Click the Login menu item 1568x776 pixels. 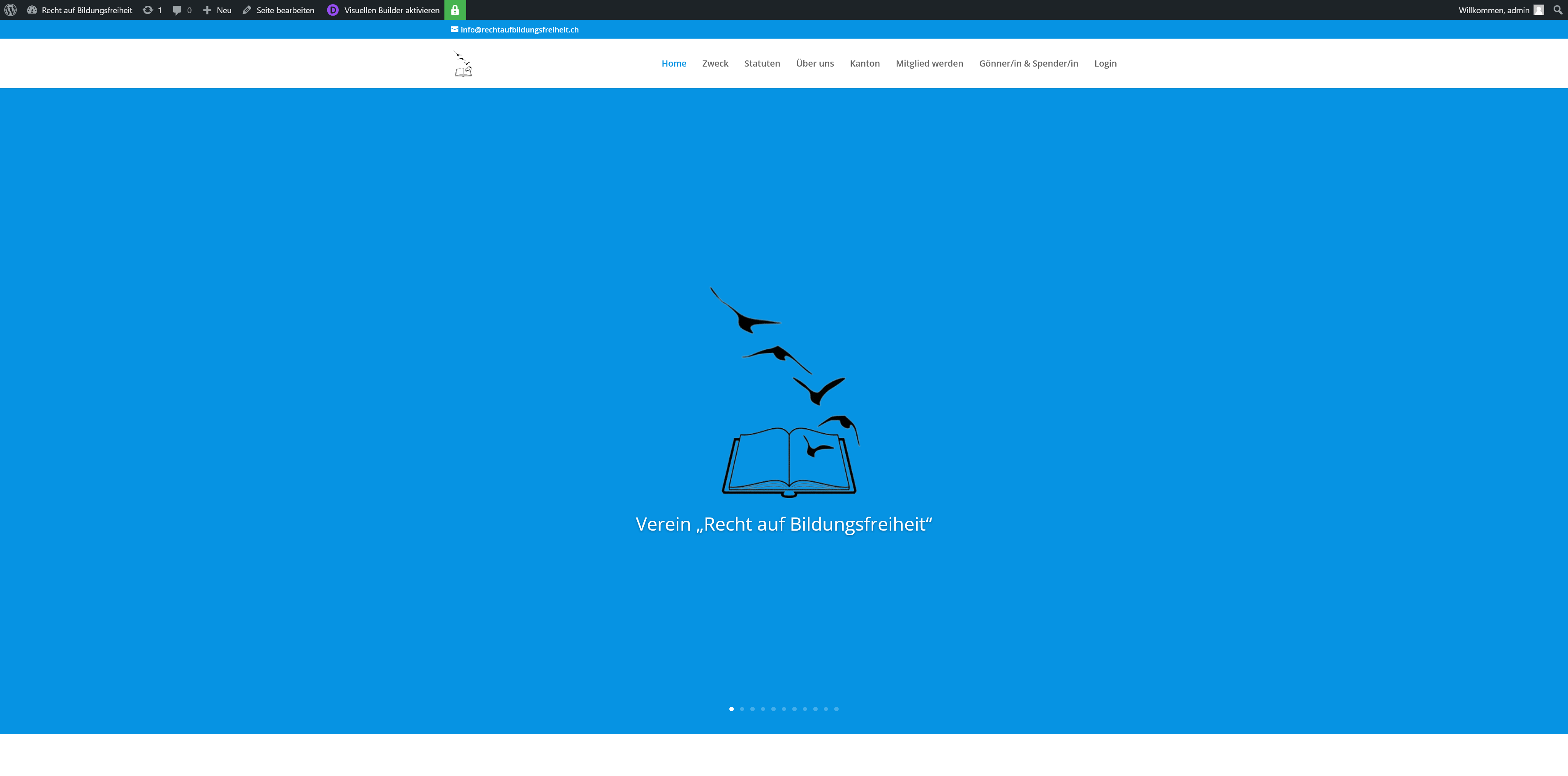pyautogui.click(x=1105, y=63)
